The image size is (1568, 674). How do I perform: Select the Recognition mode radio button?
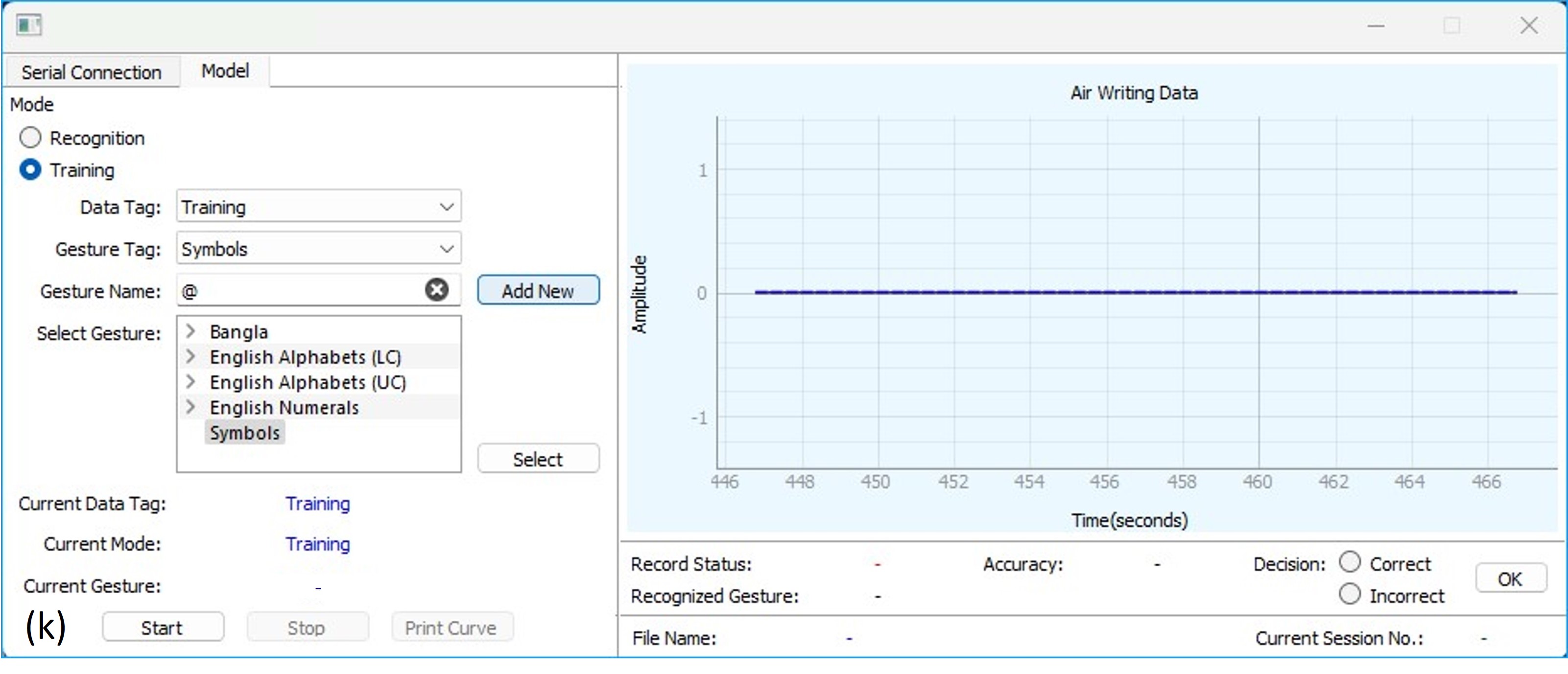pos(30,138)
